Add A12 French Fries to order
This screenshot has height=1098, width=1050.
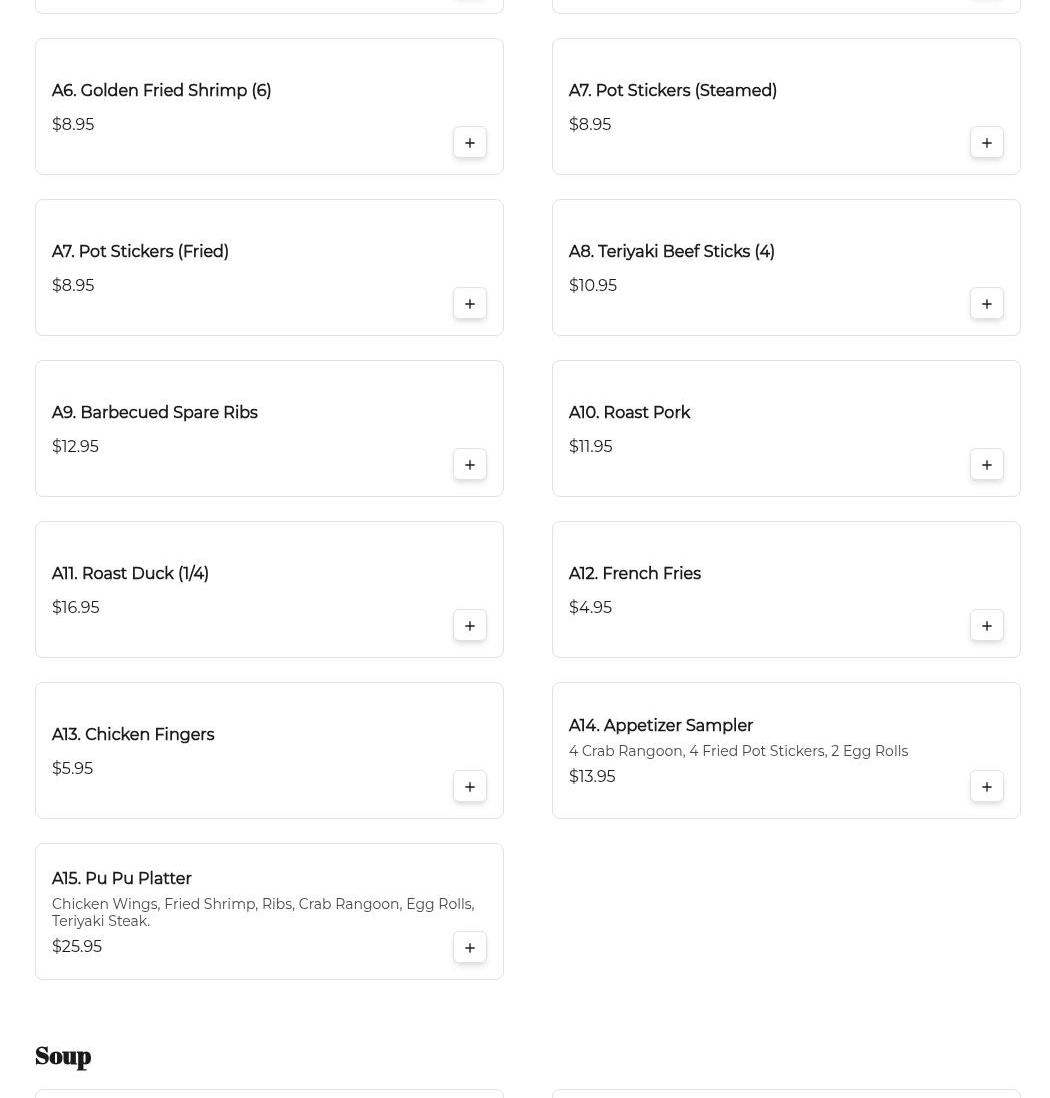987,626
